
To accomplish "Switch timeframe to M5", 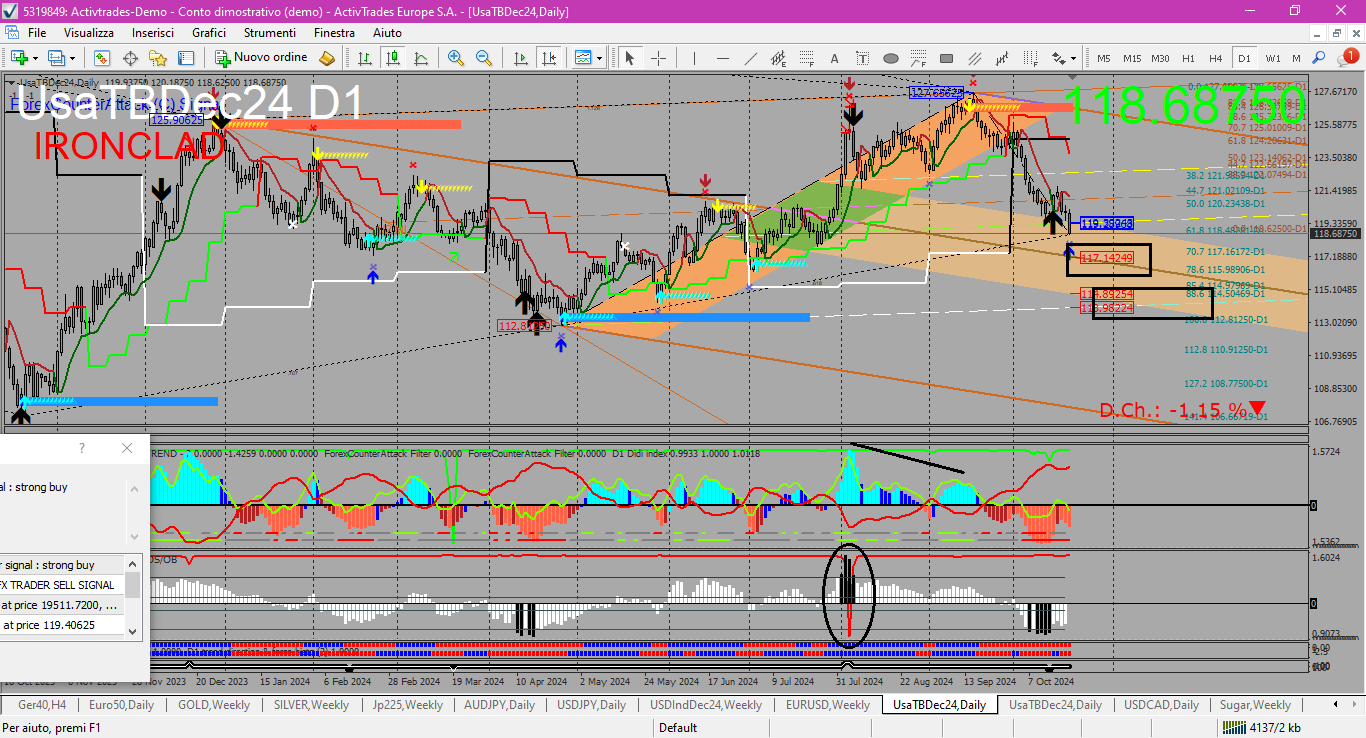I will pos(1104,58).
